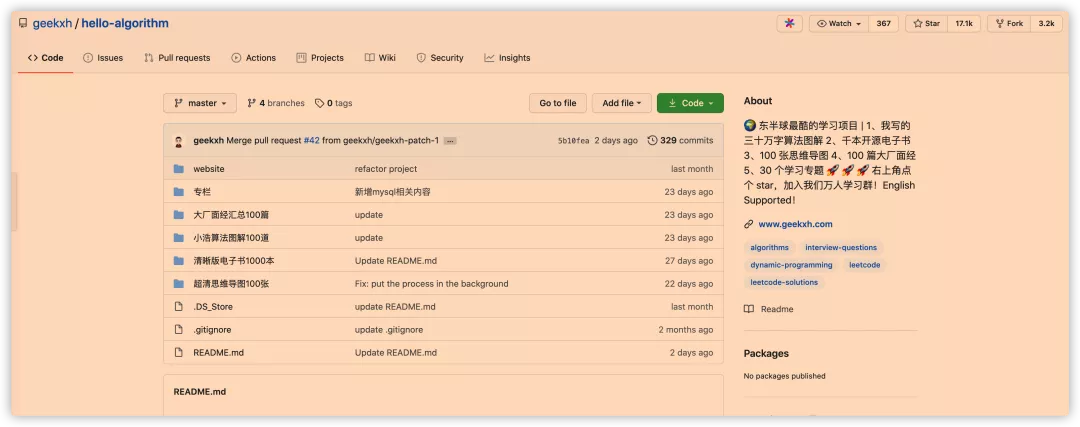Open the Projects tab
1080x427 pixels.
click(x=320, y=58)
